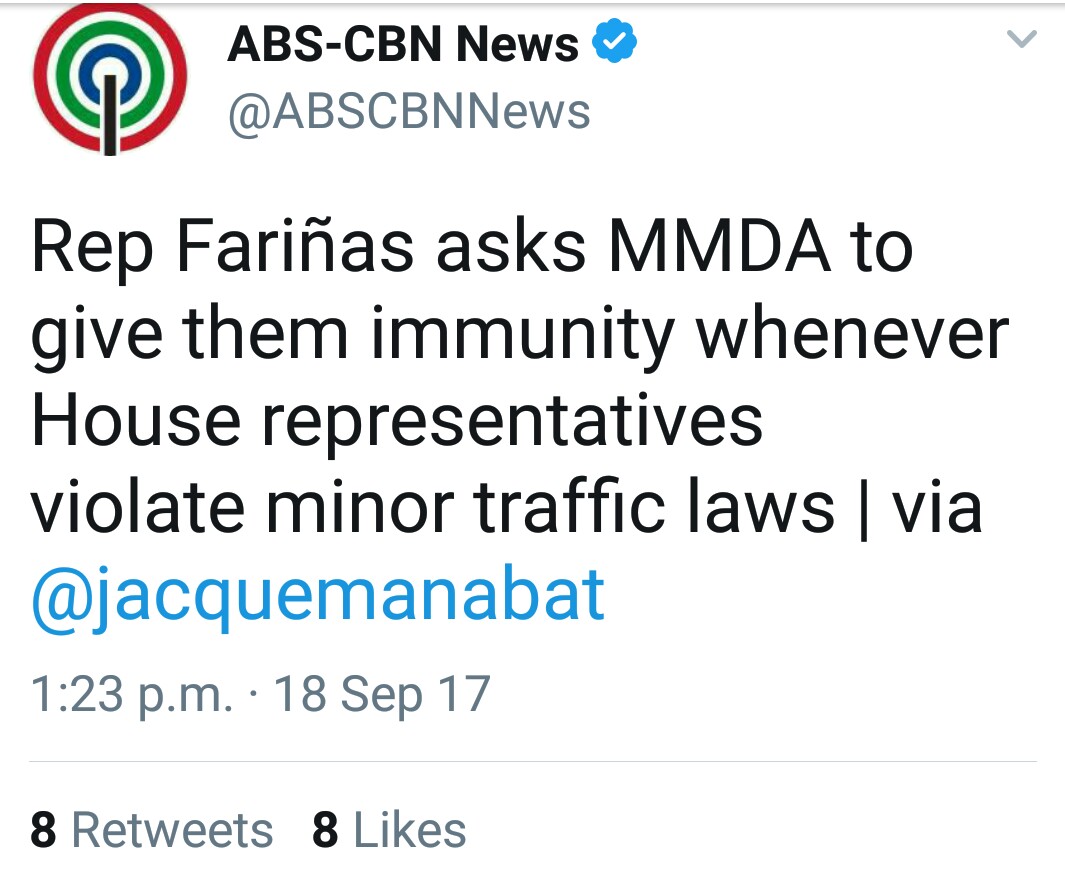Viewport: 1065px width, 871px height.
Task: Click the House representatives text line
Action: [x=397, y=420]
